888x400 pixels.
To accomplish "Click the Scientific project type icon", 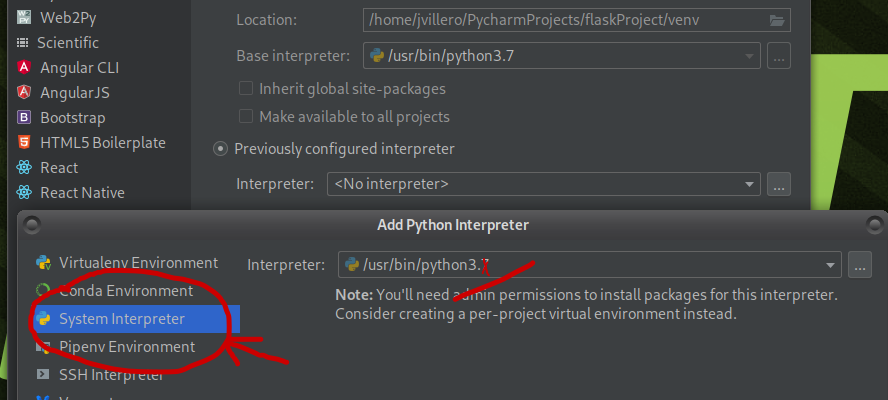I will click(x=23, y=43).
